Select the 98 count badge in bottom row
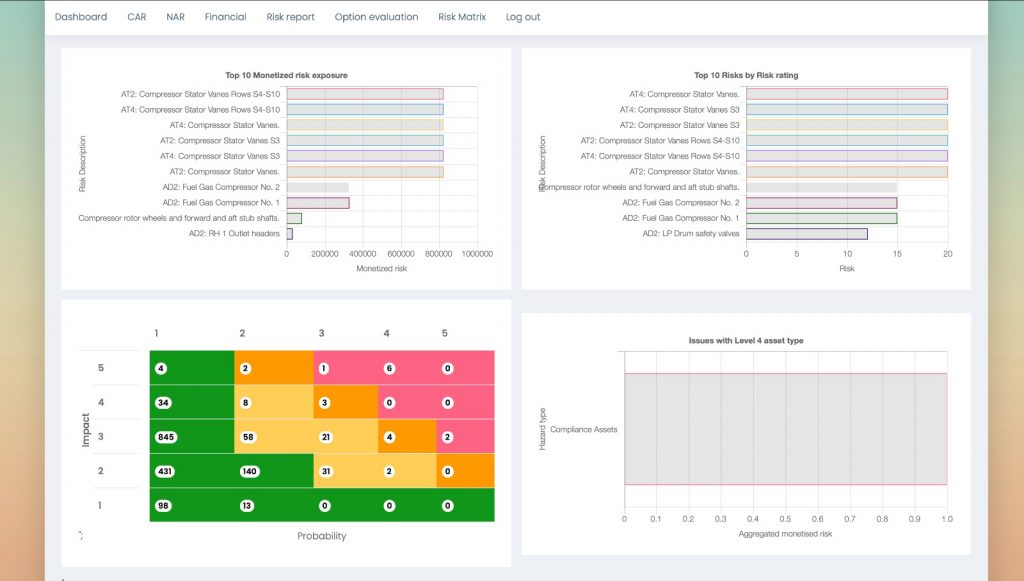Image resolution: width=1024 pixels, height=581 pixels. tap(163, 505)
